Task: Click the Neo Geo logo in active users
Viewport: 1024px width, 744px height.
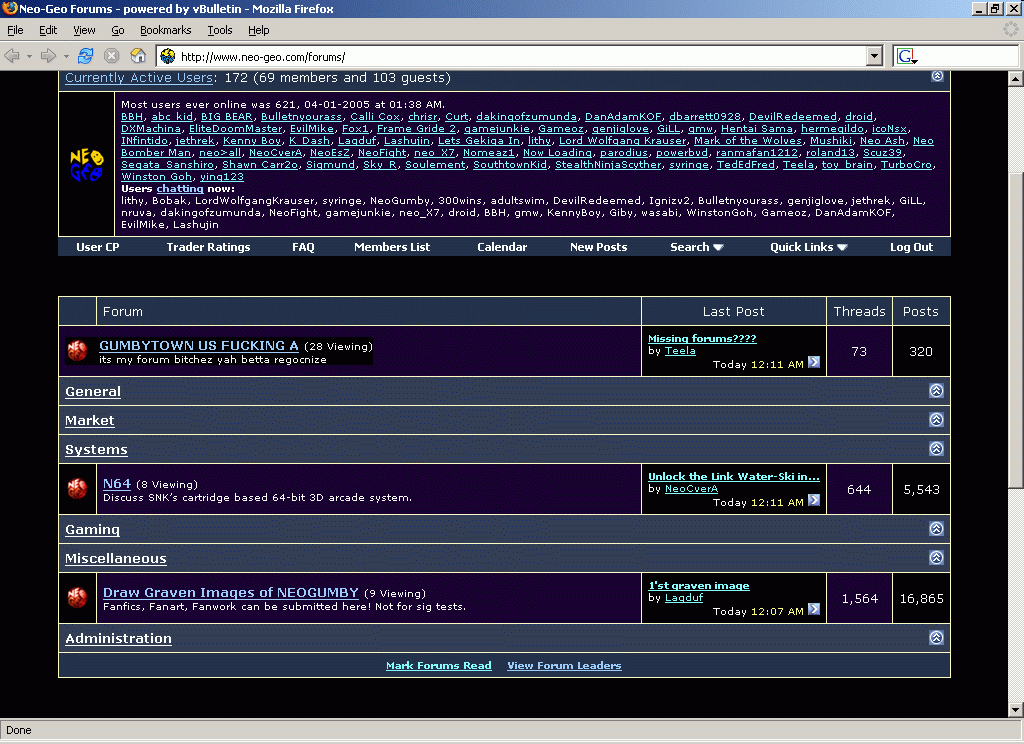Action: 85,163
